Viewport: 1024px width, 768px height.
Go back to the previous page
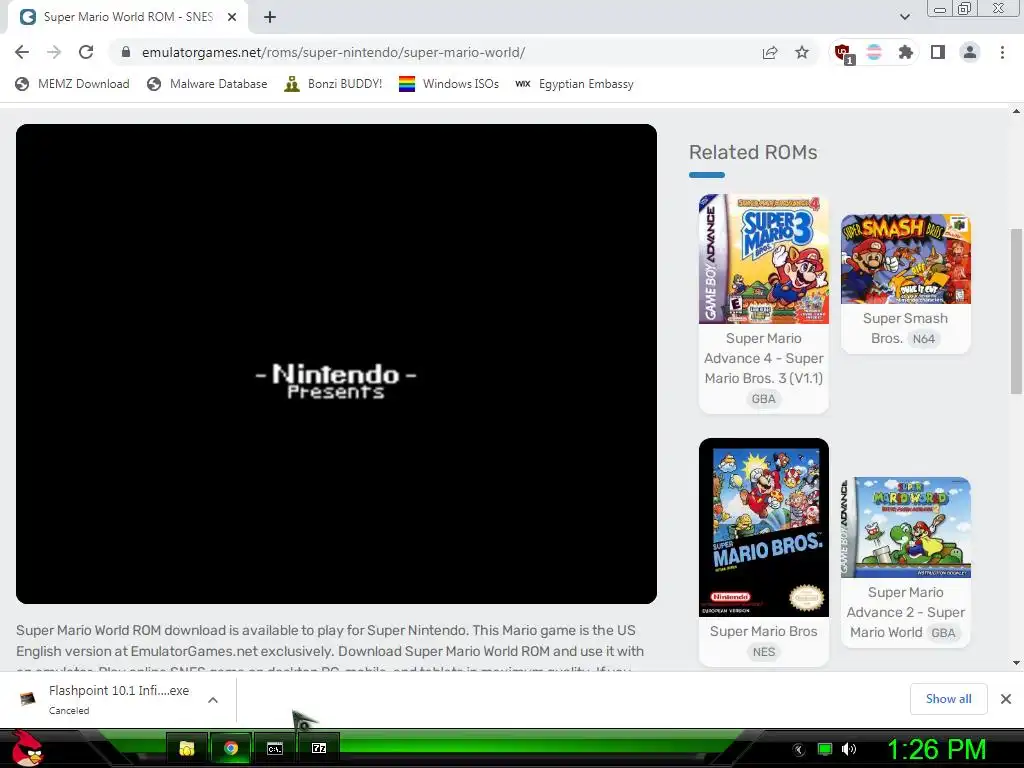pyautogui.click(x=22, y=52)
